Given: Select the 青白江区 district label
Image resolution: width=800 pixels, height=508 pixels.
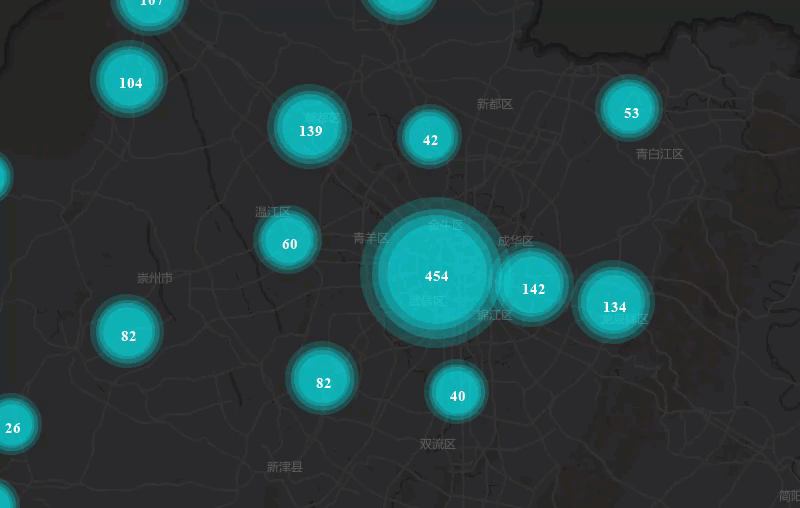Looking at the screenshot, I should [659, 154].
